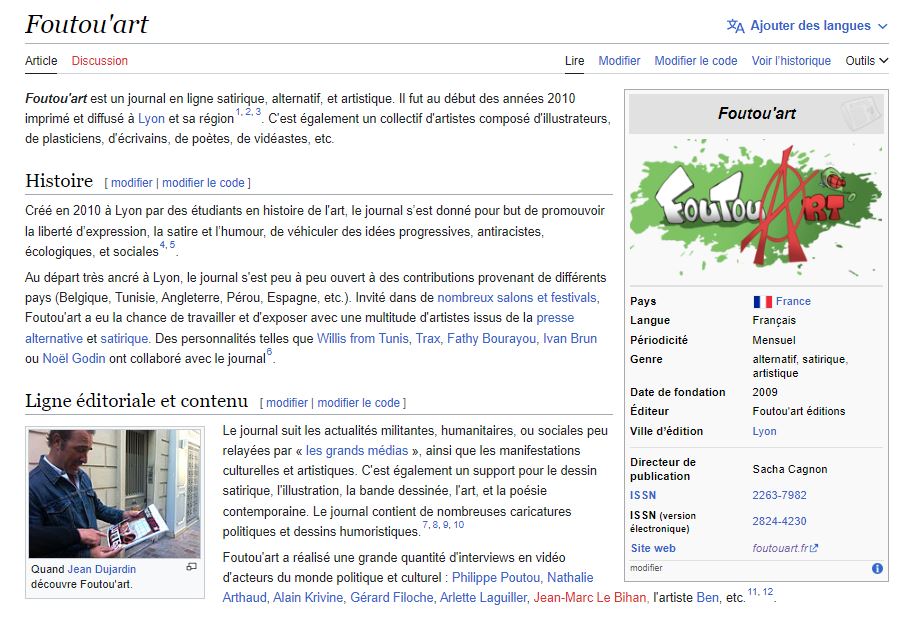Open Alain Krivine link
Screen dimensions: 919x622
[308, 597]
